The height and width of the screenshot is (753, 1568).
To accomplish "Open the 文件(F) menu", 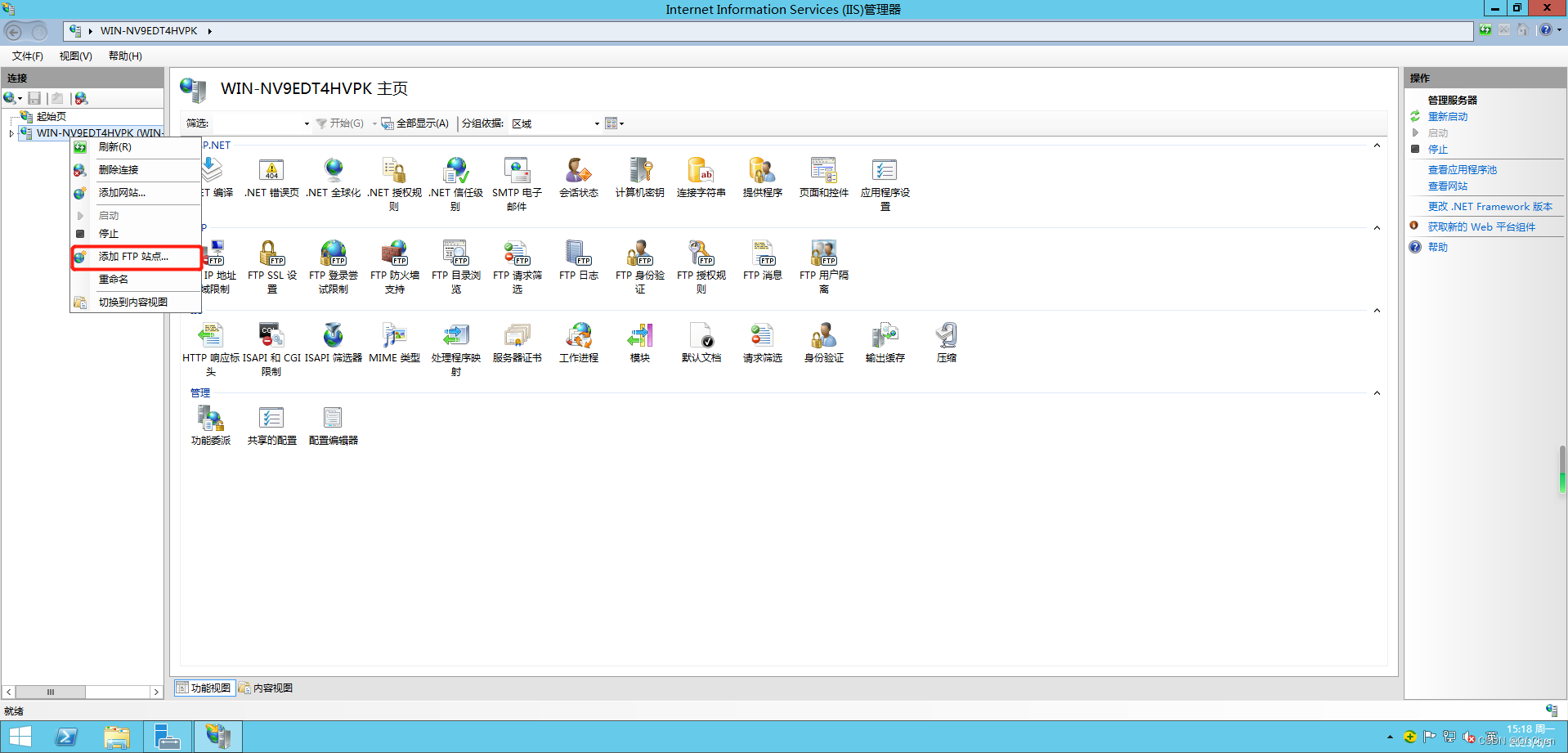I will click(28, 56).
